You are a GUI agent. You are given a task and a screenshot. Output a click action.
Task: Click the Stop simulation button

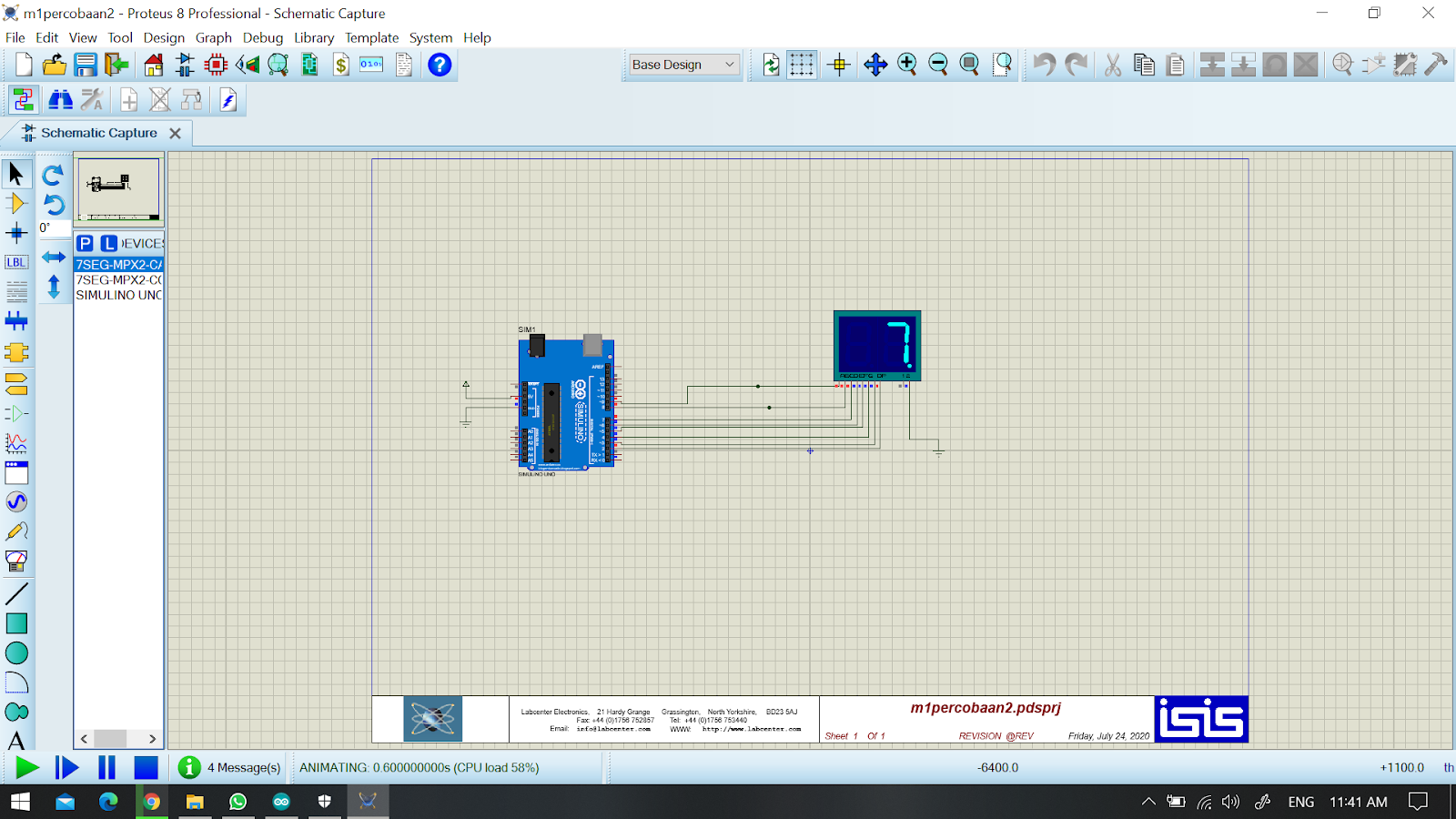[146, 768]
